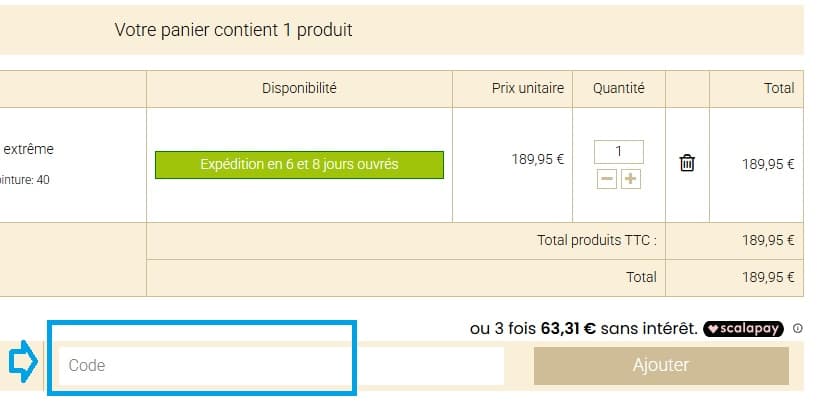Click the Total column header
This screenshot has height=409, width=819.
778,88
